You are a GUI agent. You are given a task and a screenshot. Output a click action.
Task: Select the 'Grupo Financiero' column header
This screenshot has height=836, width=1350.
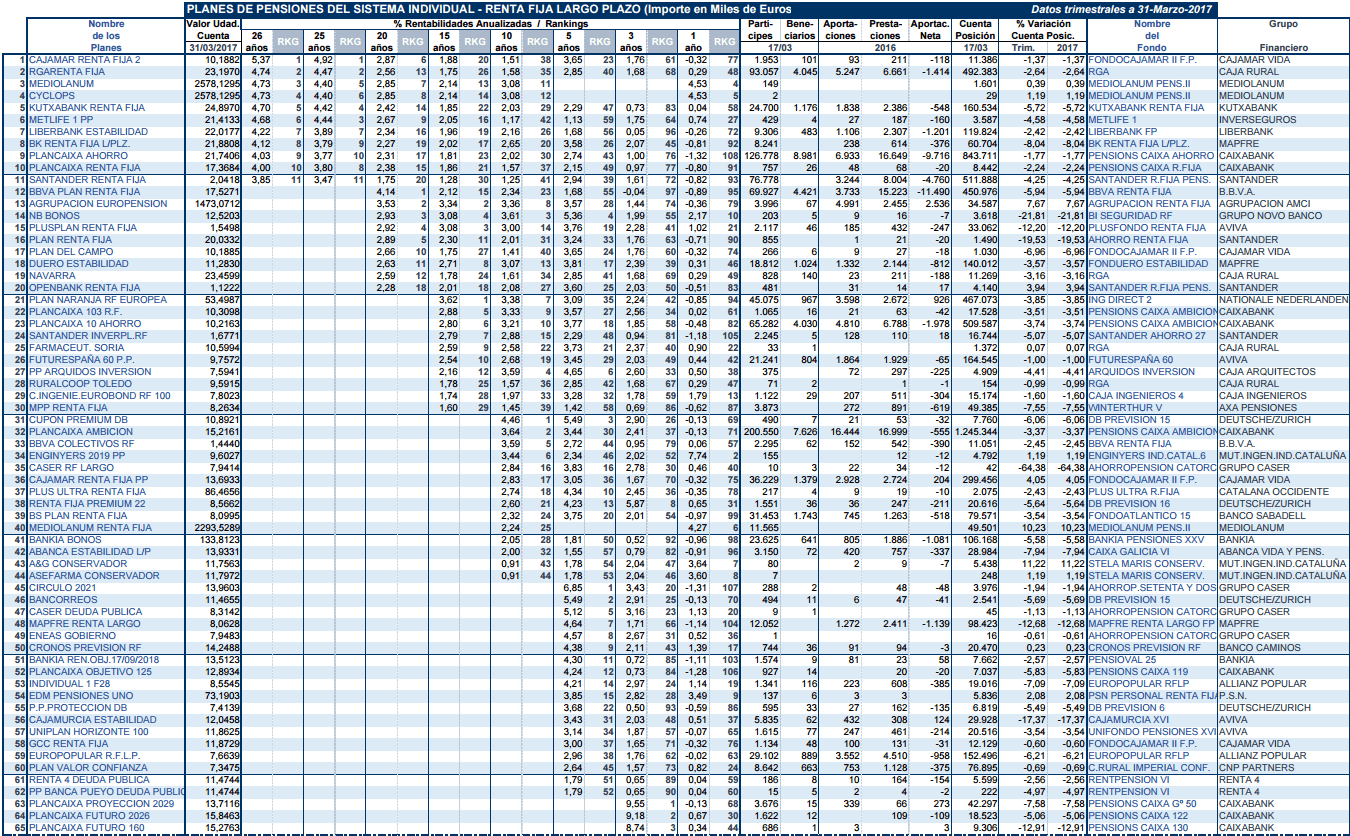coord(1283,35)
